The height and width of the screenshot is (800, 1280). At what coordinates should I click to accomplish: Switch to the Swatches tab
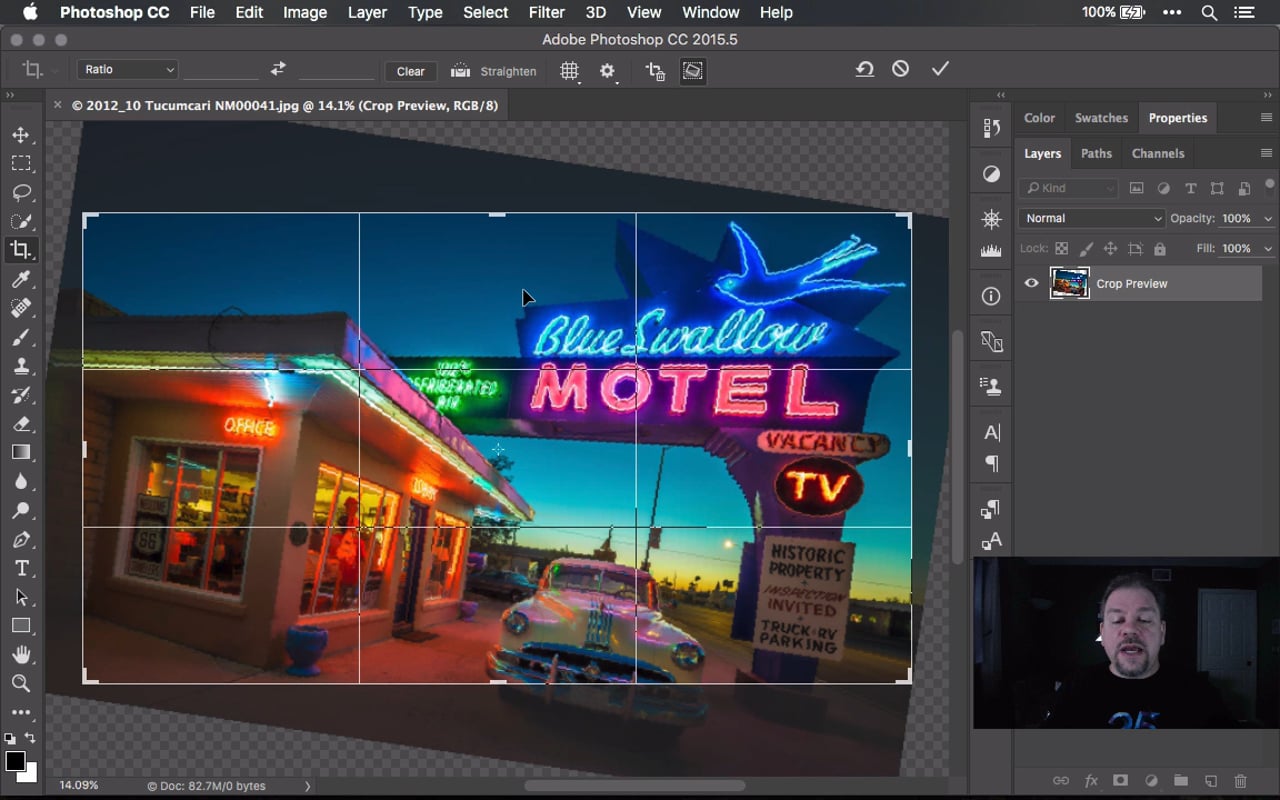[x=1101, y=117]
